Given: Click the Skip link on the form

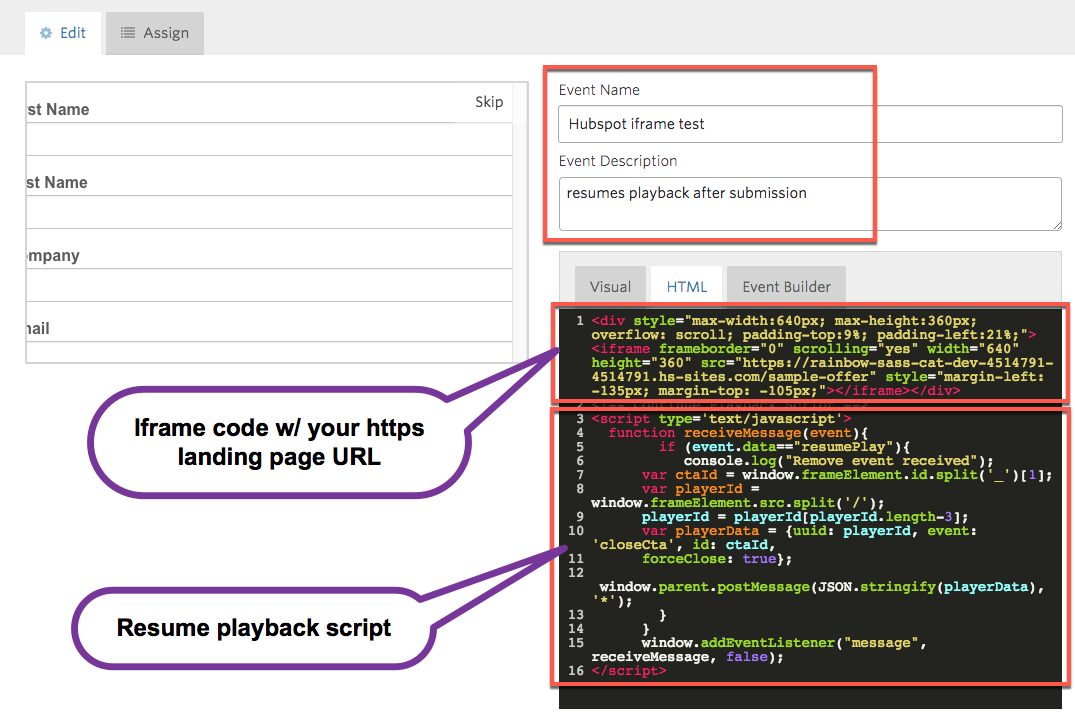Looking at the screenshot, I should tap(489, 101).
